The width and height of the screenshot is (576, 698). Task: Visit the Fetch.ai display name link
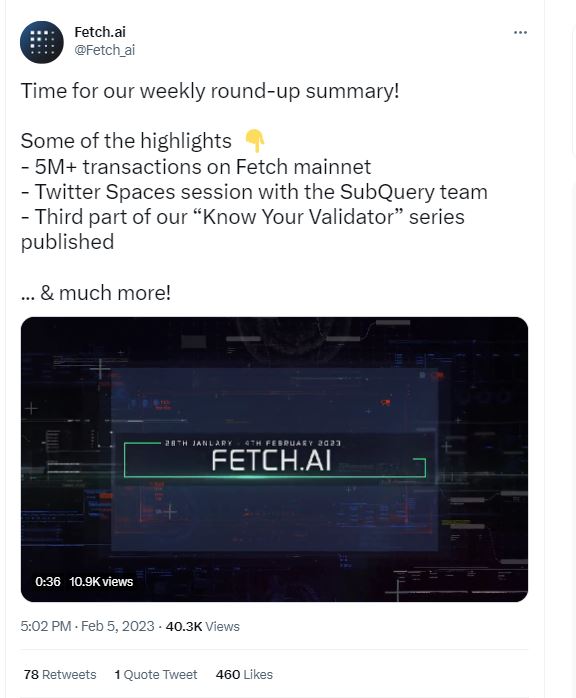[100, 32]
